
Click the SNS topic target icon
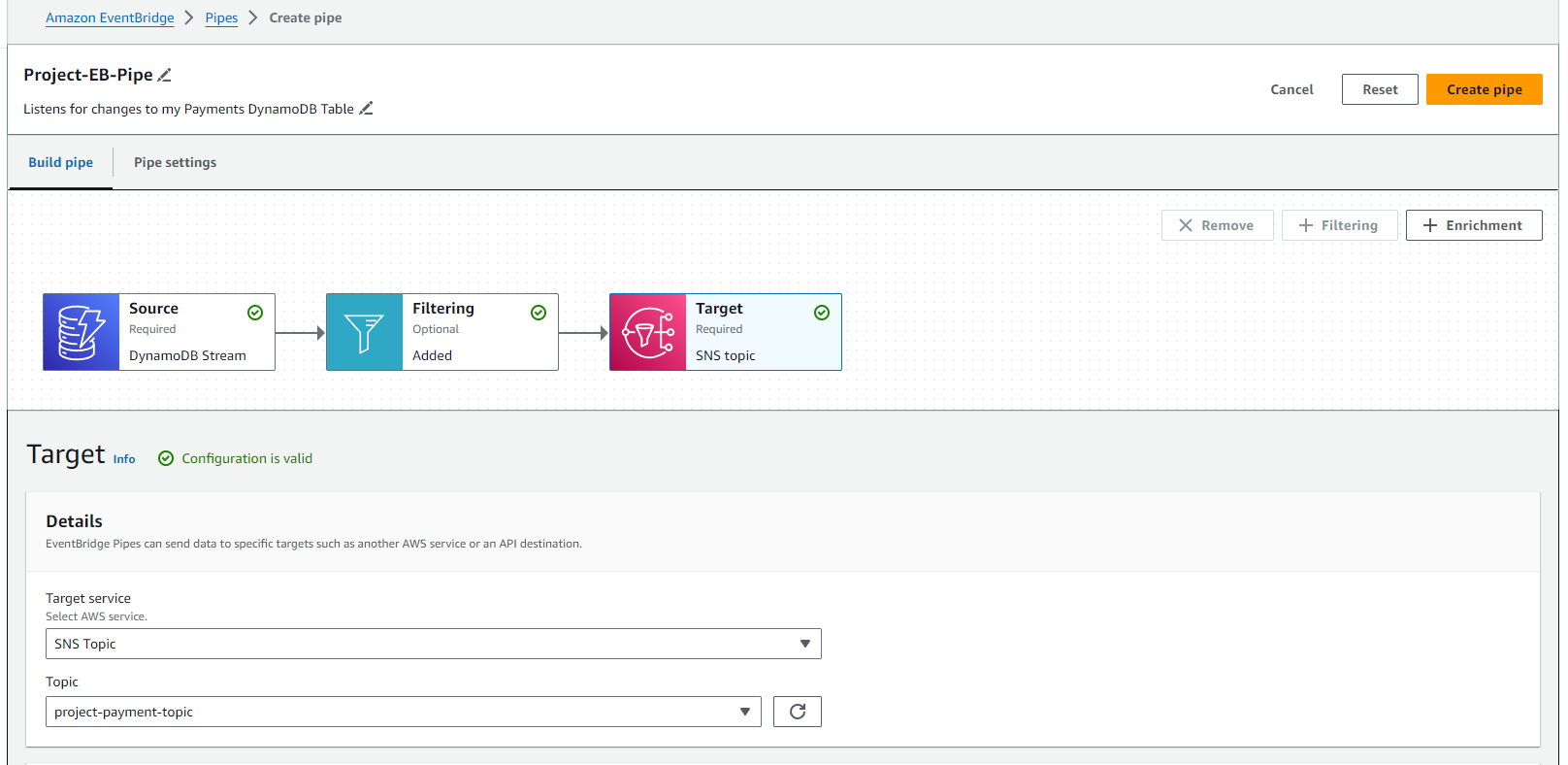648,332
